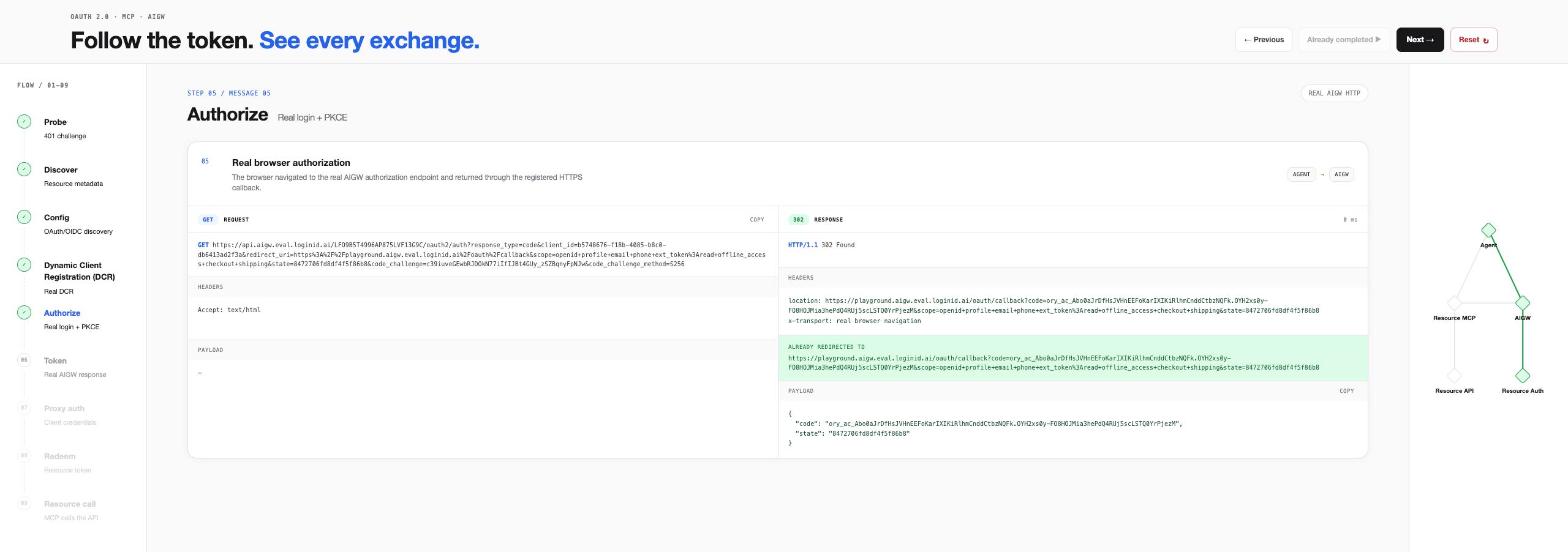Viewport: 1568px width, 552px height.
Task: Select the Resource MCP diamond node
Action: (x=1454, y=302)
